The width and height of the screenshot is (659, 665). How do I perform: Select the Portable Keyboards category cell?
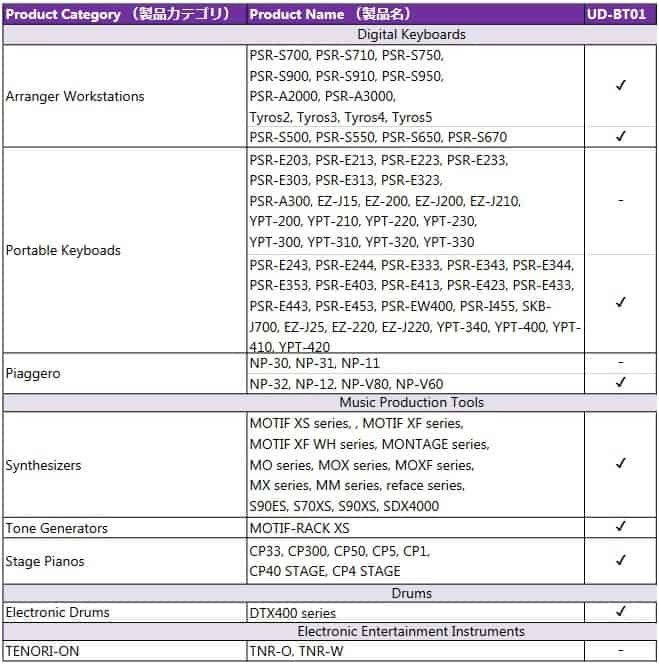[125, 250]
